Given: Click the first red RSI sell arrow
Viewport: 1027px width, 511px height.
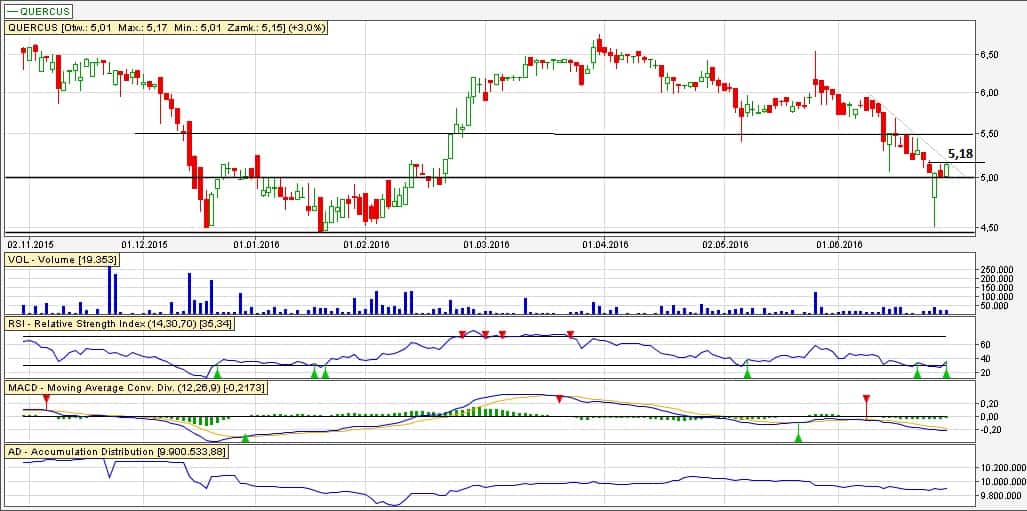Looking at the screenshot, I should click(461, 333).
